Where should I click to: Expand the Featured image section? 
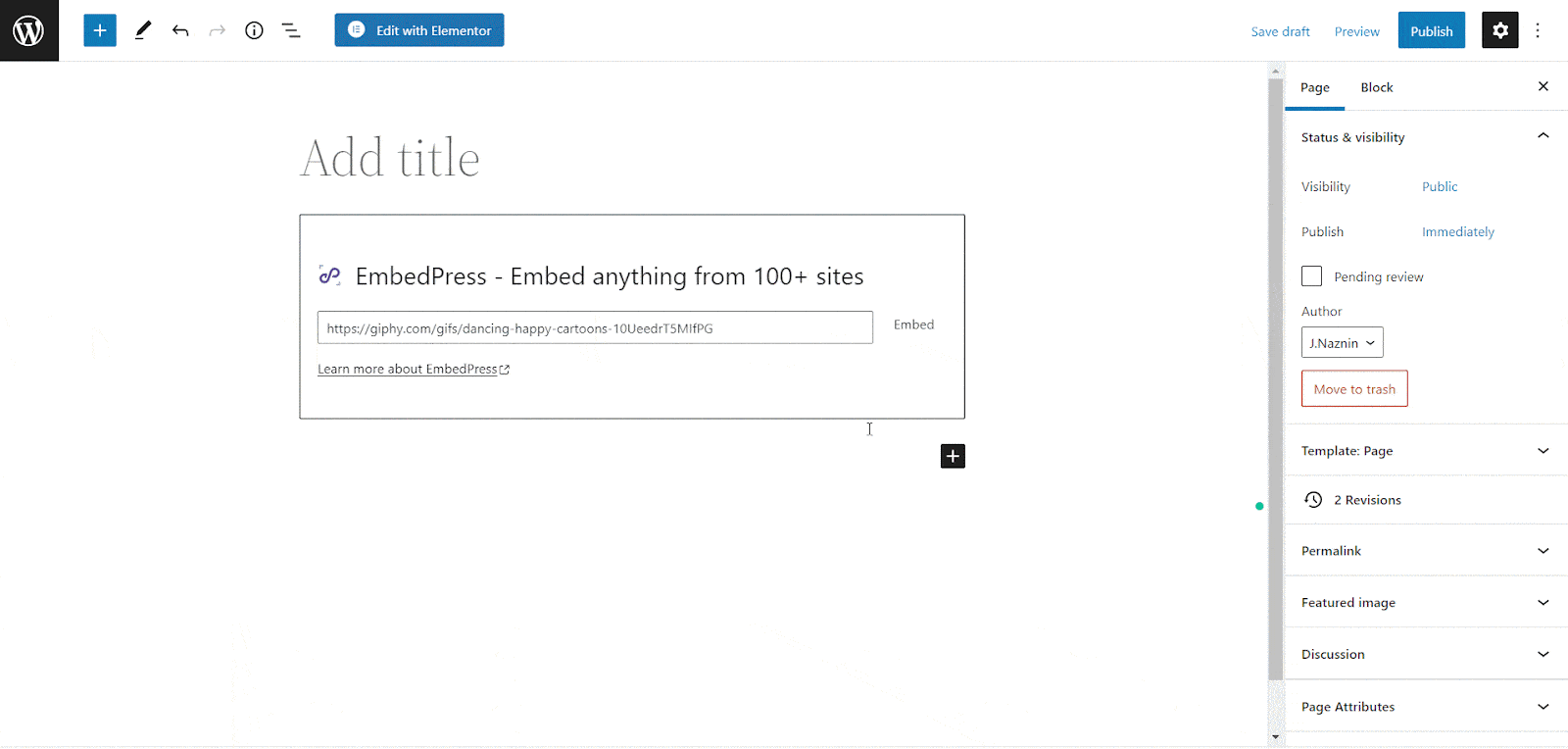pyautogui.click(x=1427, y=603)
